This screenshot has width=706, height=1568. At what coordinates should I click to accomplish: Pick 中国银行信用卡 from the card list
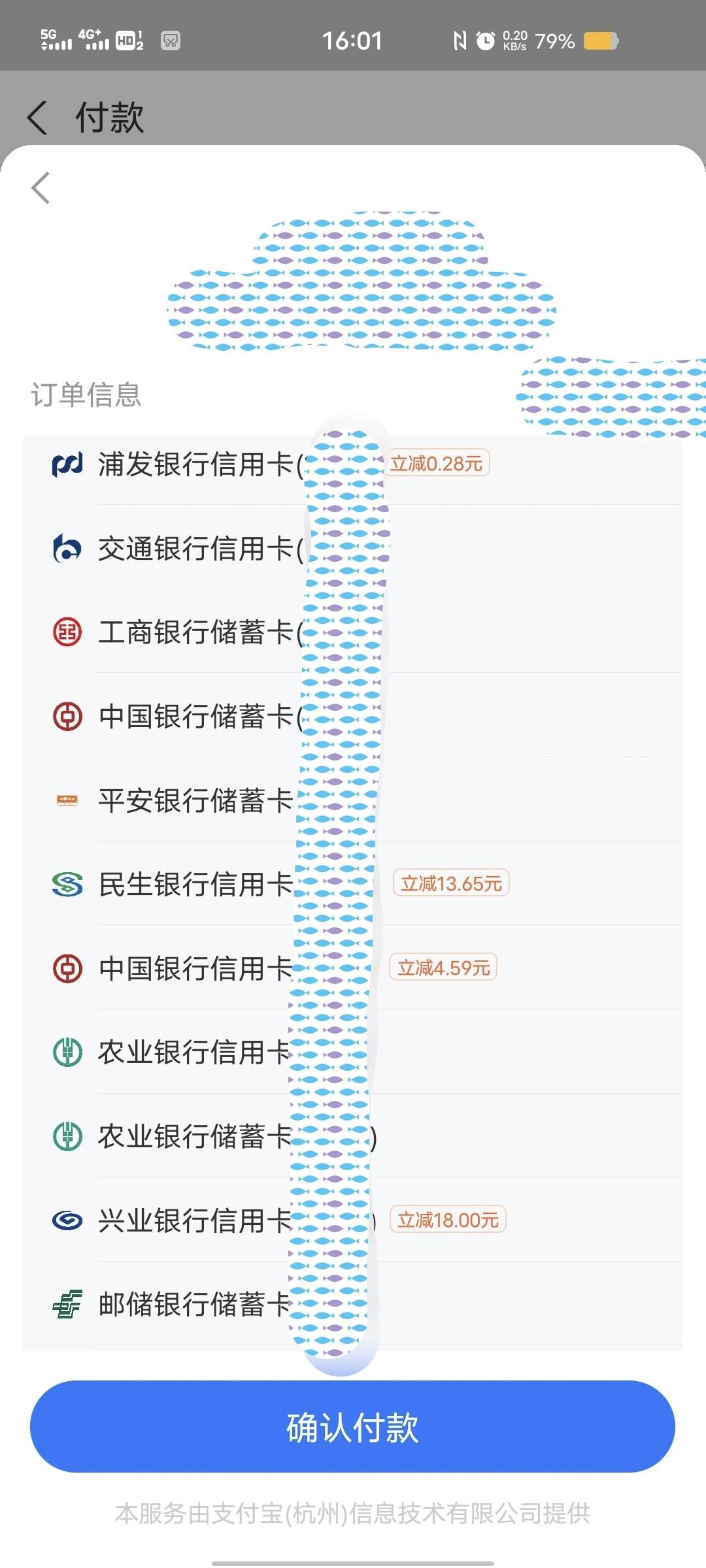coord(352,968)
